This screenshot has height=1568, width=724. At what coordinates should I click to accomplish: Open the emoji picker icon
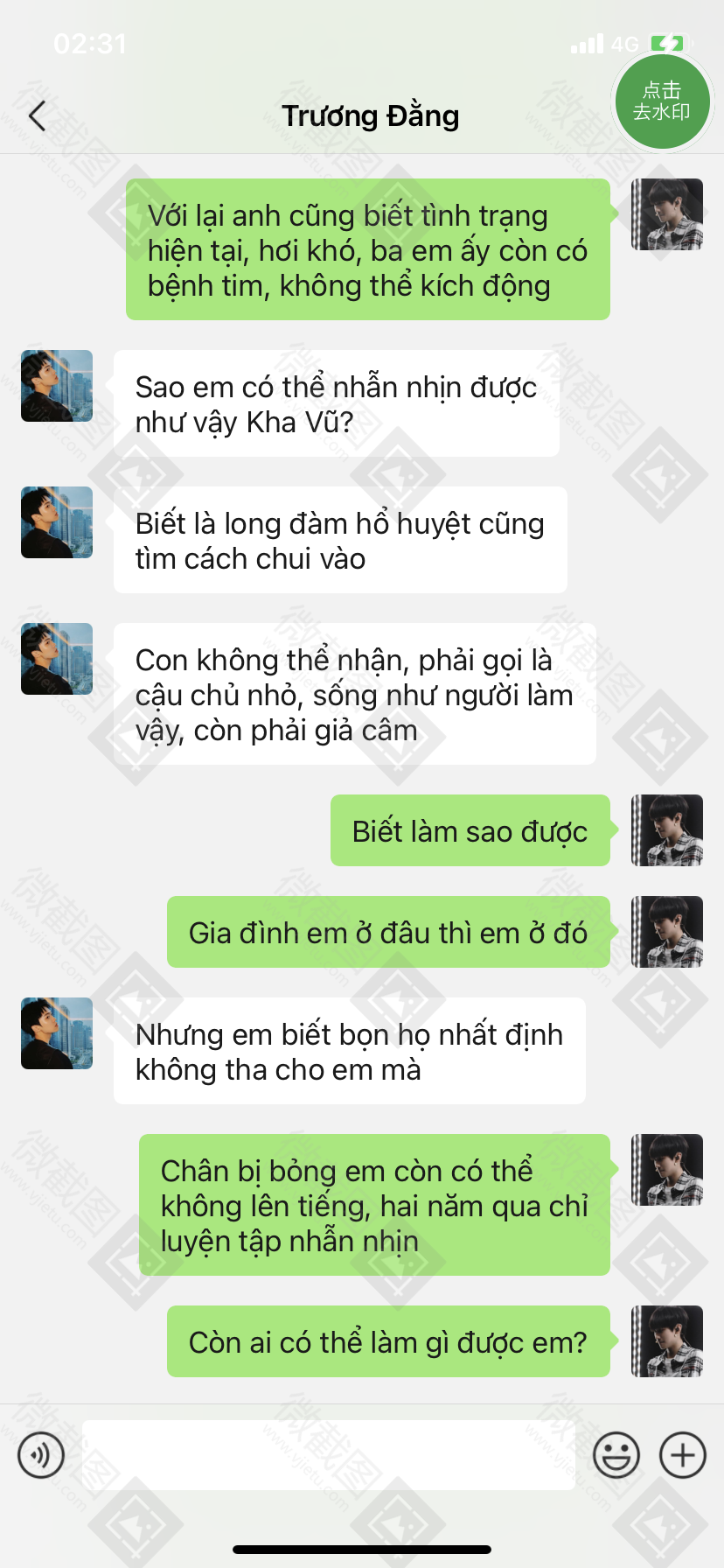[616, 1455]
